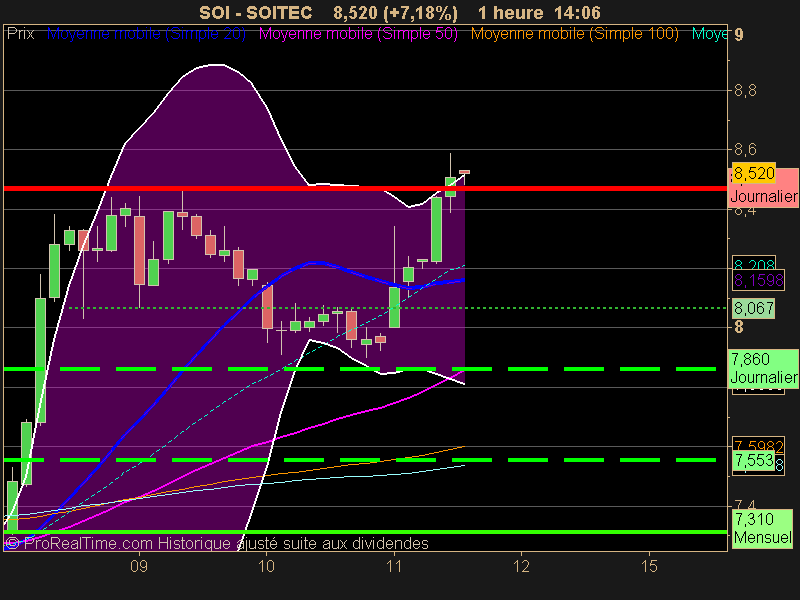Select the 8,520 (+7,18%) price quote
The image size is (800, 600).
395,12
